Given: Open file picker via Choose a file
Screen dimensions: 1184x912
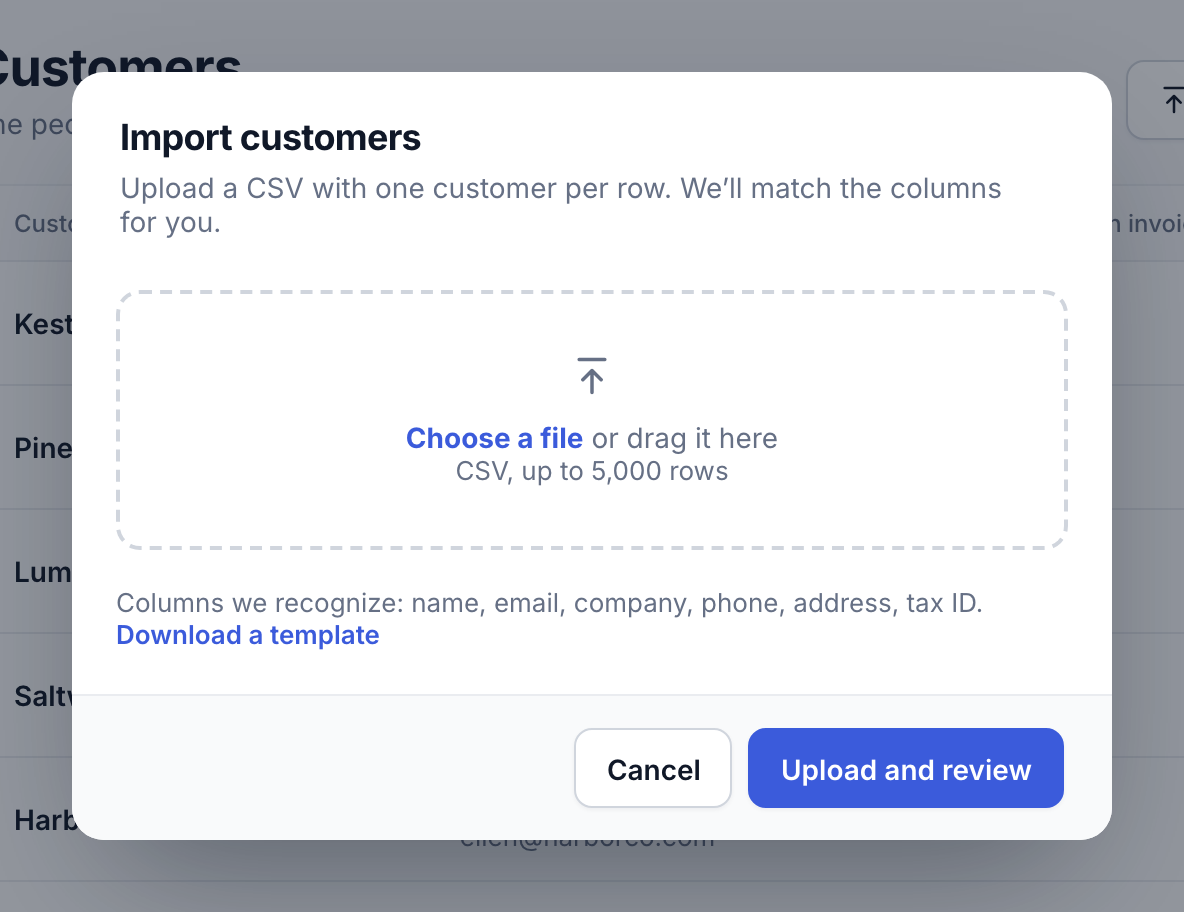Looking at the screenshot, I should pos(495,438).
